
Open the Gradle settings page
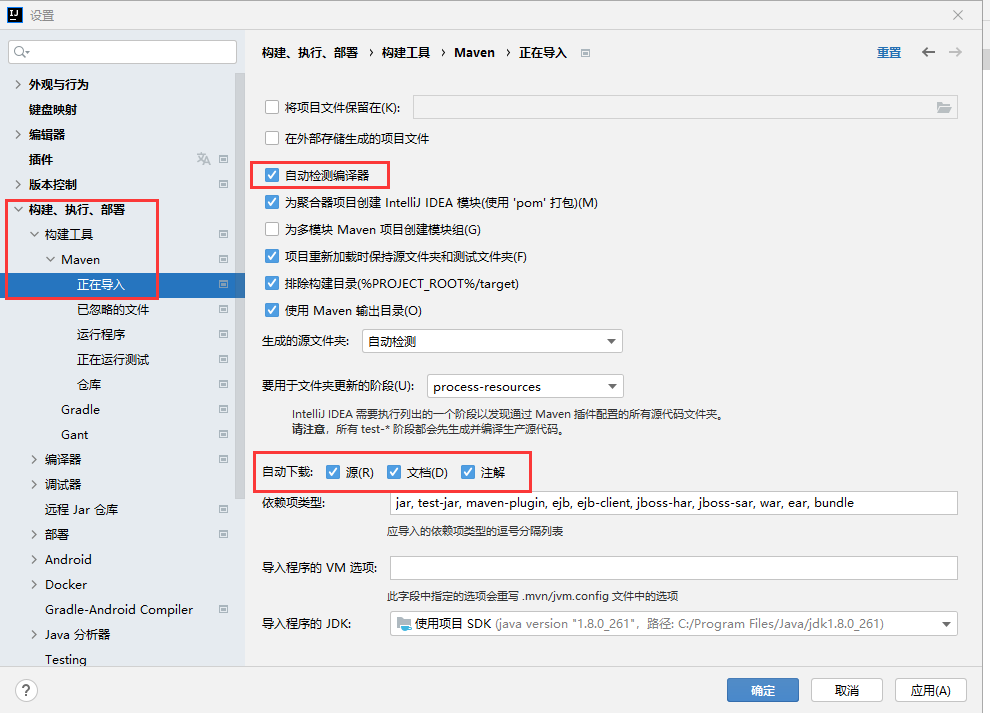click(x=80, y=409)
